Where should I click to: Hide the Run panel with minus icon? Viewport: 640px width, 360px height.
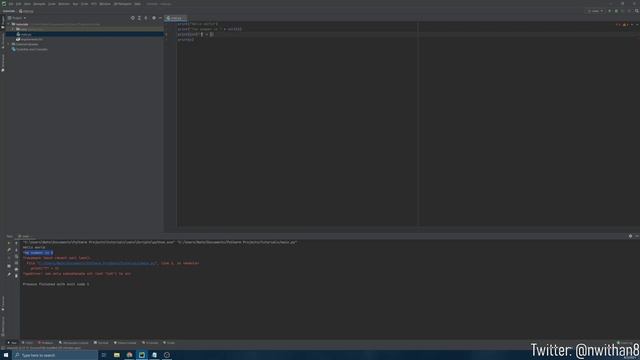pyautogui.click(x=637, y=236)
